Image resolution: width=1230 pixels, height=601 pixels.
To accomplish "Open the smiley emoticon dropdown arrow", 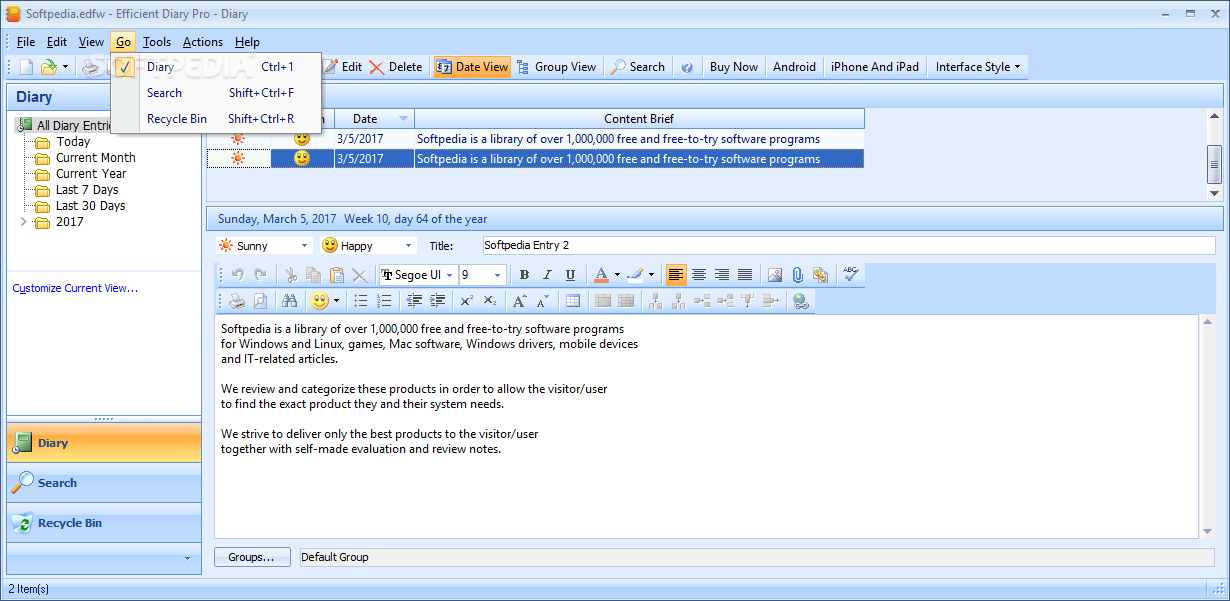I will point(337,300).
